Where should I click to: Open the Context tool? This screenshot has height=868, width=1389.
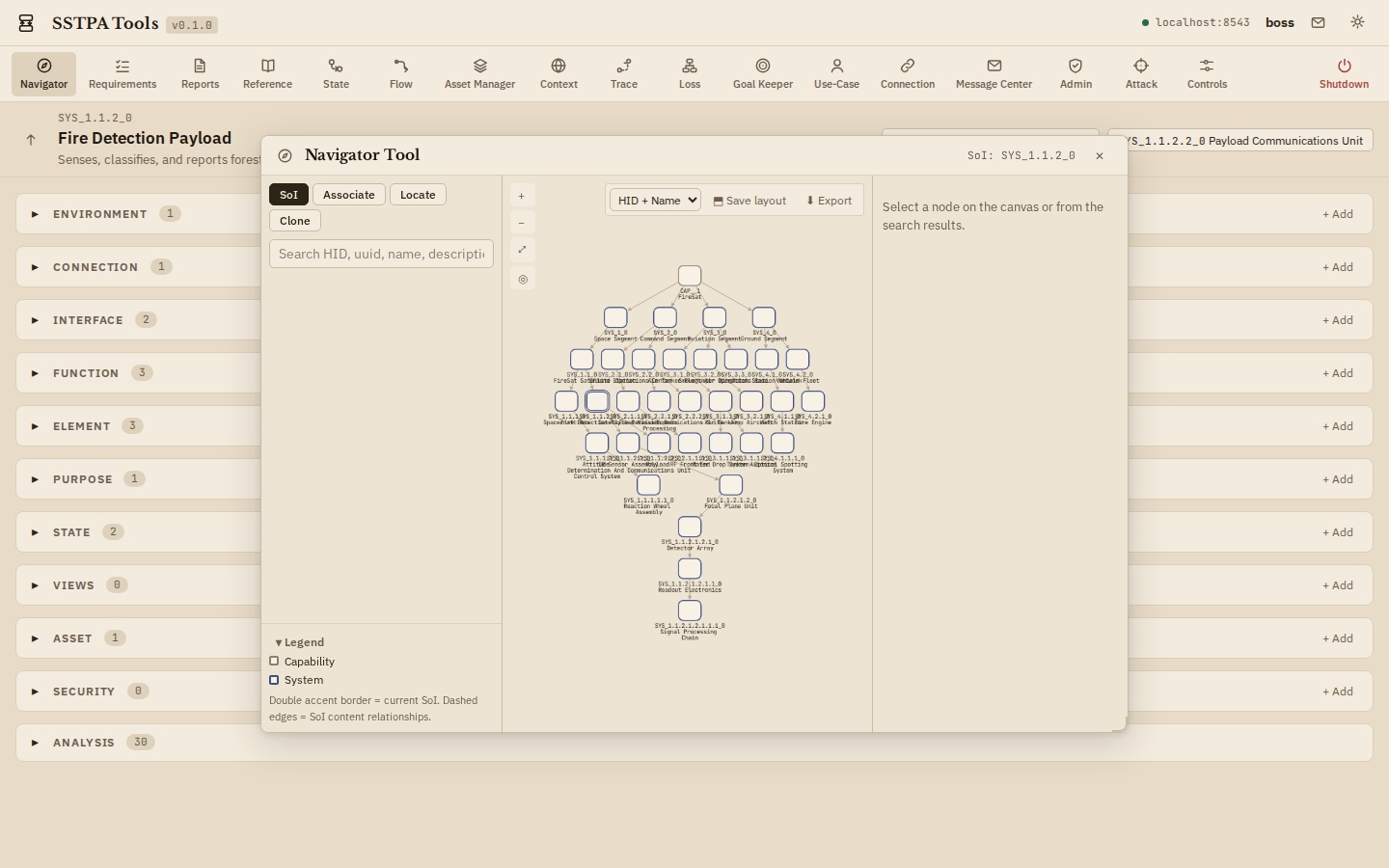[558, 73]
